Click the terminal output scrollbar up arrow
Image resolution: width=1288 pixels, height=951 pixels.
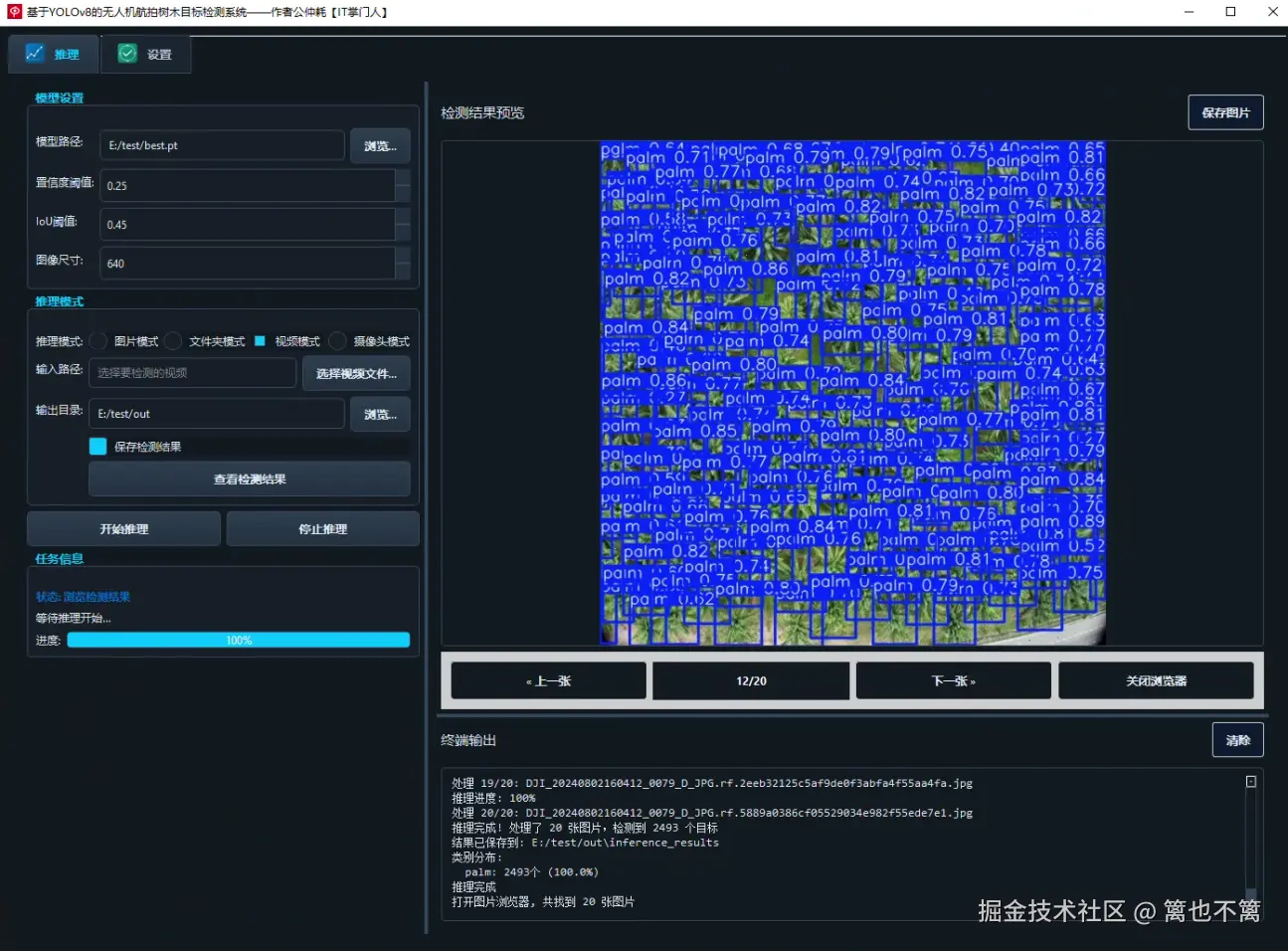coord(1251,782)
